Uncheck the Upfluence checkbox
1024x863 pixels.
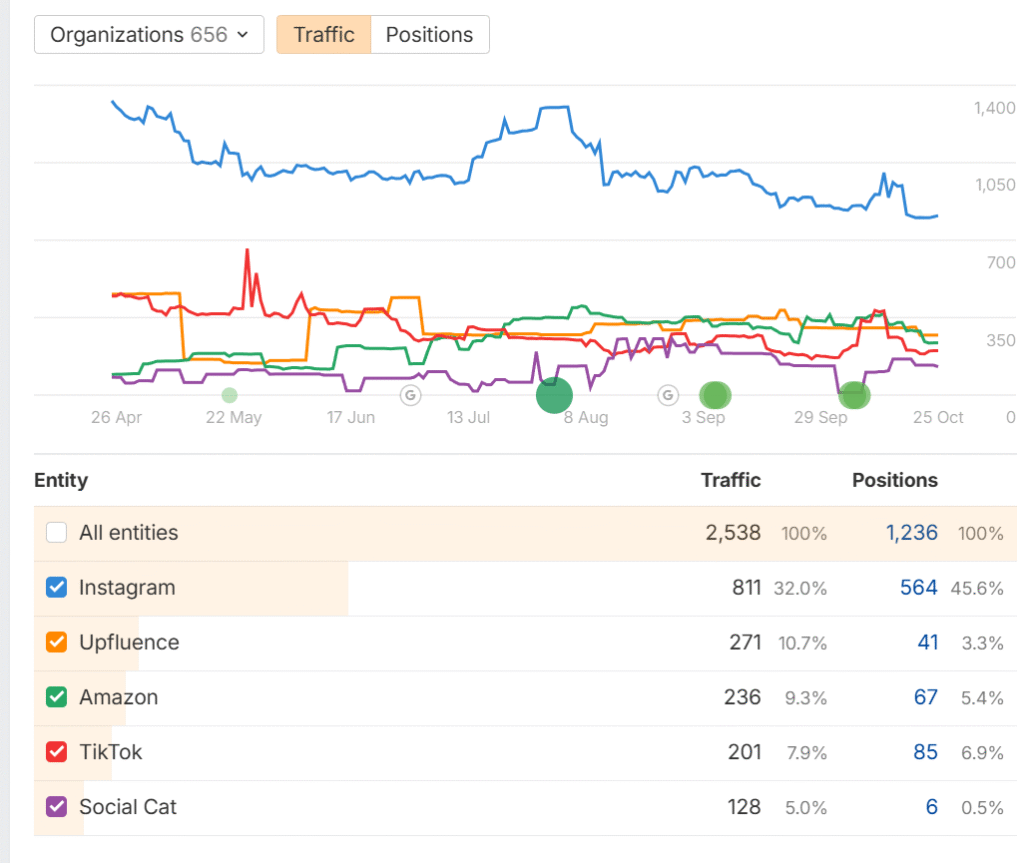pyautogui.click(x=57, y=642)
